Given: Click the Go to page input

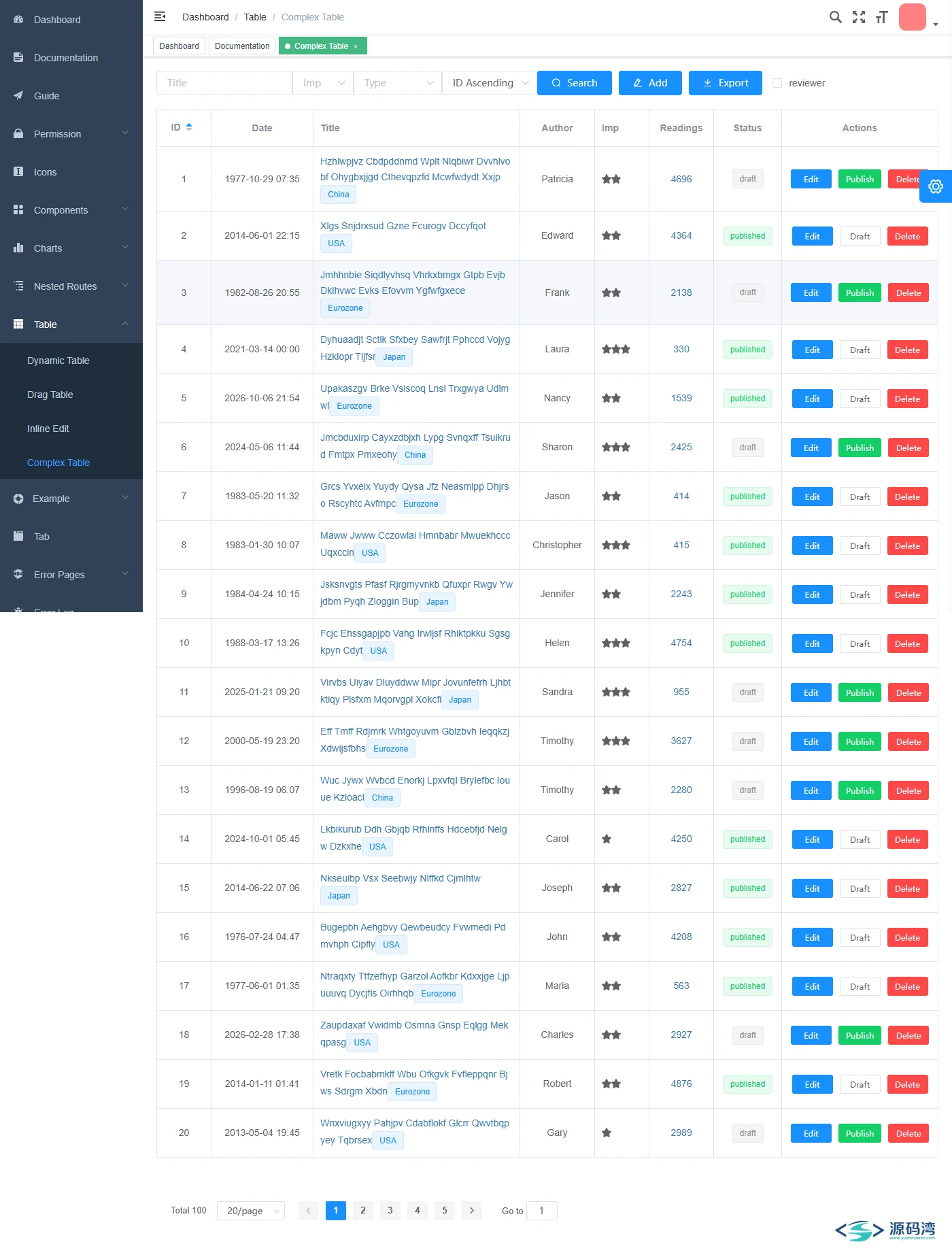Looking at the screenshot, I should coord(542,1211).
